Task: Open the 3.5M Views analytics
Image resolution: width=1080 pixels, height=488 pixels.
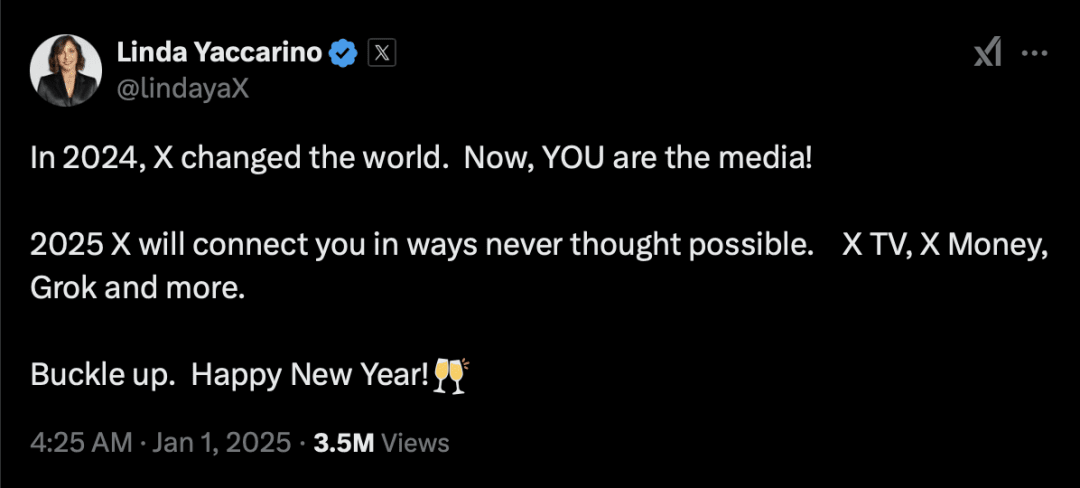Action: pyautogui.click(x=381, y=443)
